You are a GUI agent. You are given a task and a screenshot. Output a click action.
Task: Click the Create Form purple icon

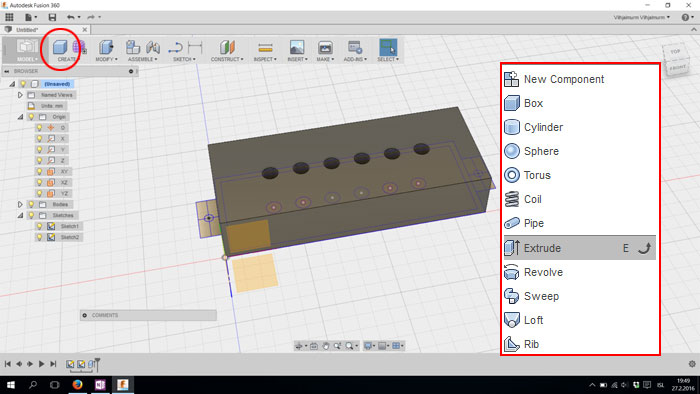pos(79,47)
